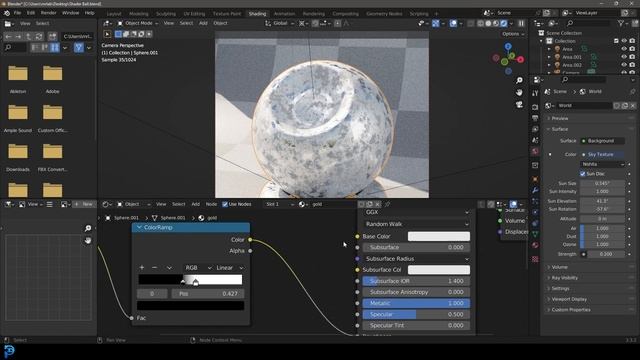Switch file browser to thumbnail display
Image resolution: width=640 pixels, height=360 pixels.
point(55,48)
